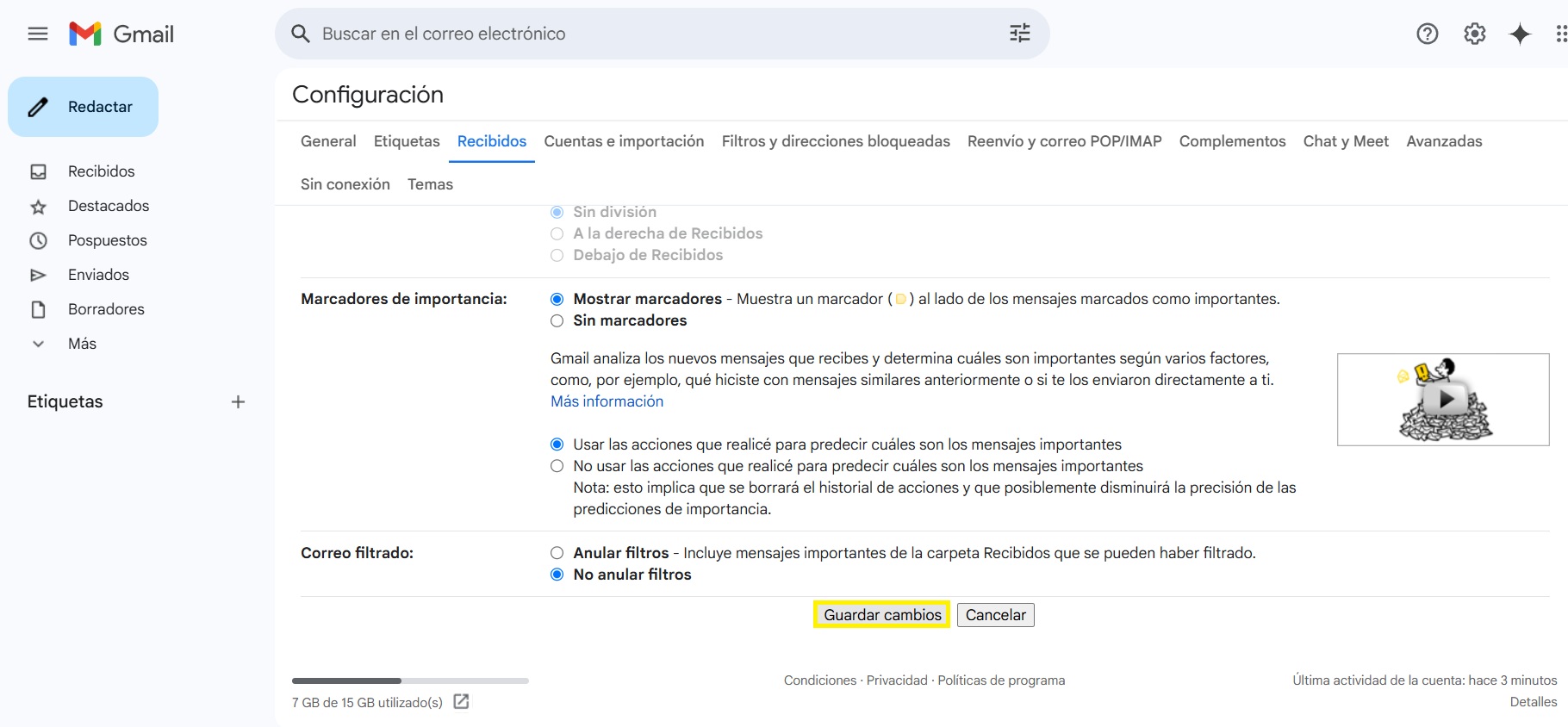Viewport: 1568px width, 727px height.
Task: Open storage details external link icon
Action: click(x=461, y=702)
